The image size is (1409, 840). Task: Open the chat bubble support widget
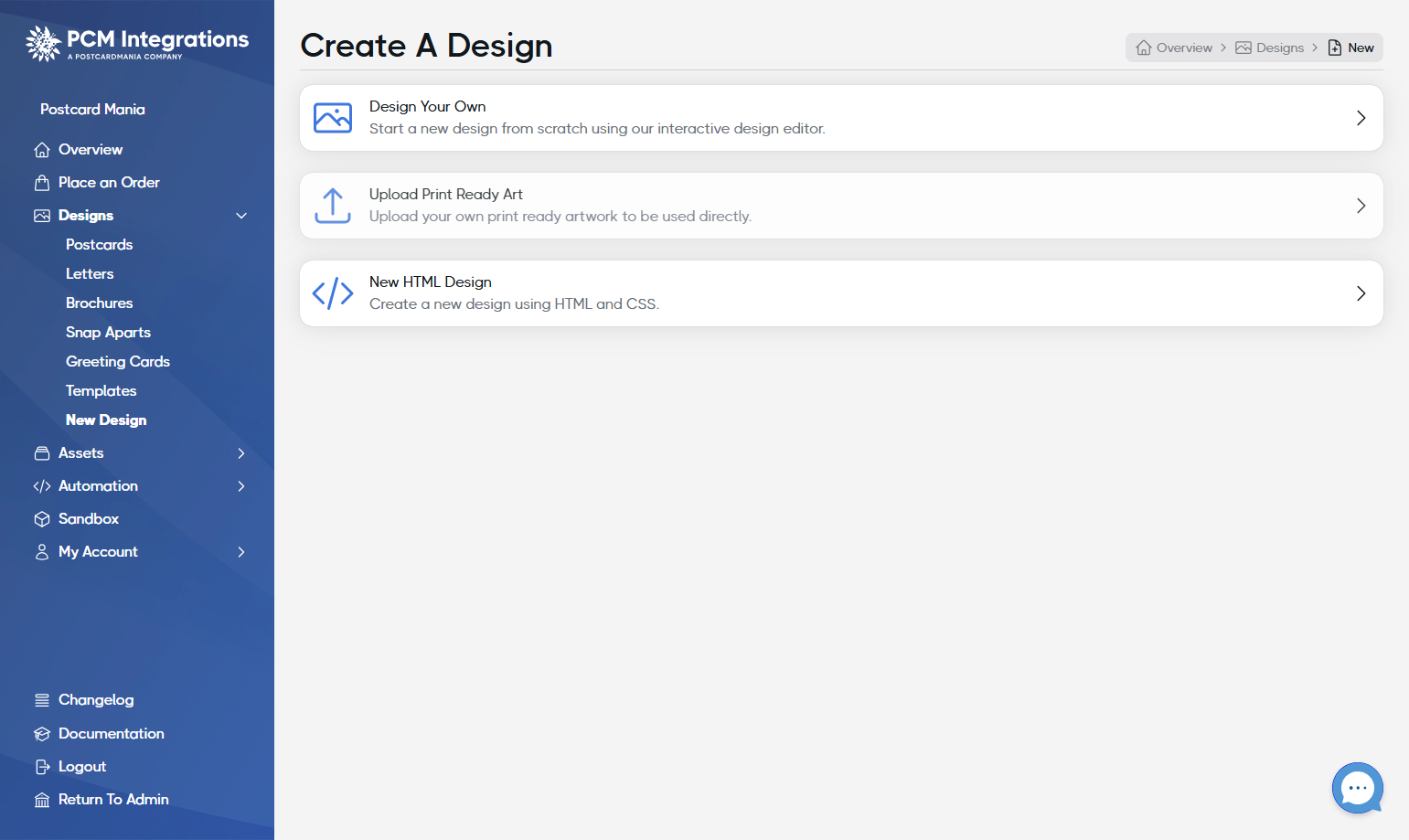(1358, 788)
